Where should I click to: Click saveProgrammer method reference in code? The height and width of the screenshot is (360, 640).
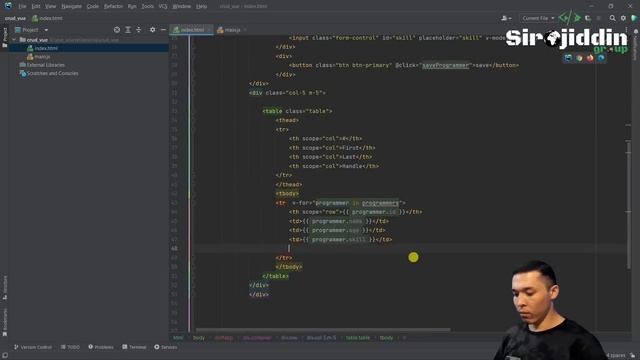tap(445, 65)
